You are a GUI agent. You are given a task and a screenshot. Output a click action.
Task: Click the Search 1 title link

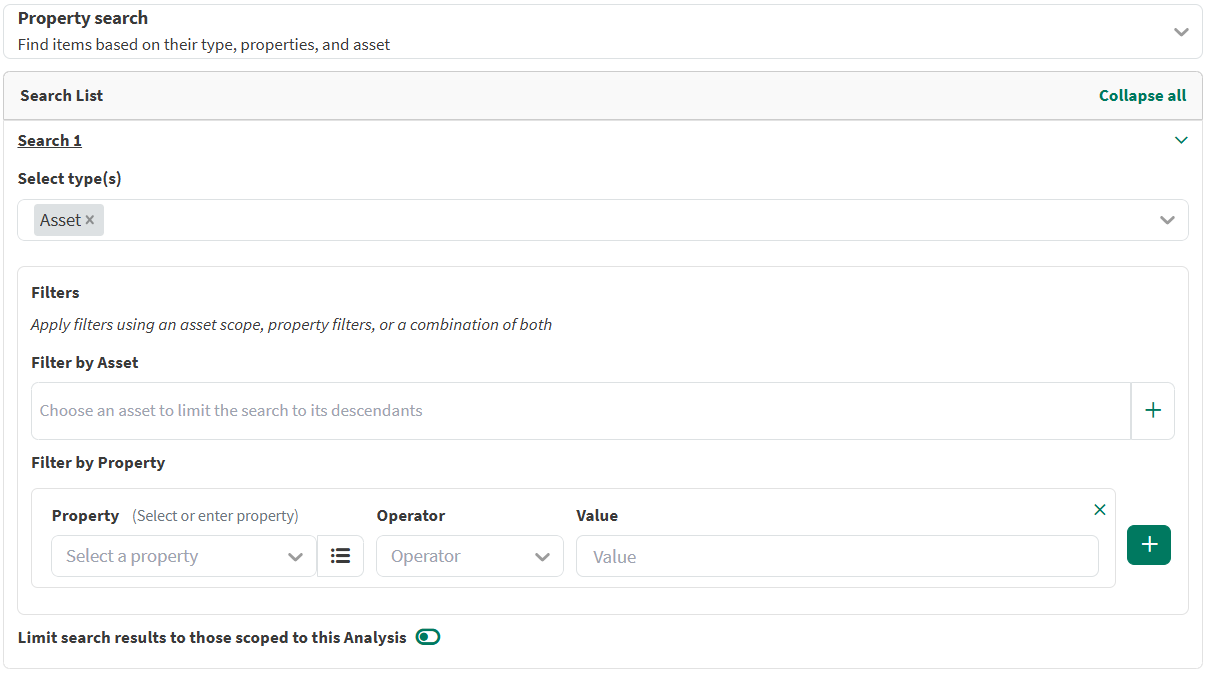(50, 140)
